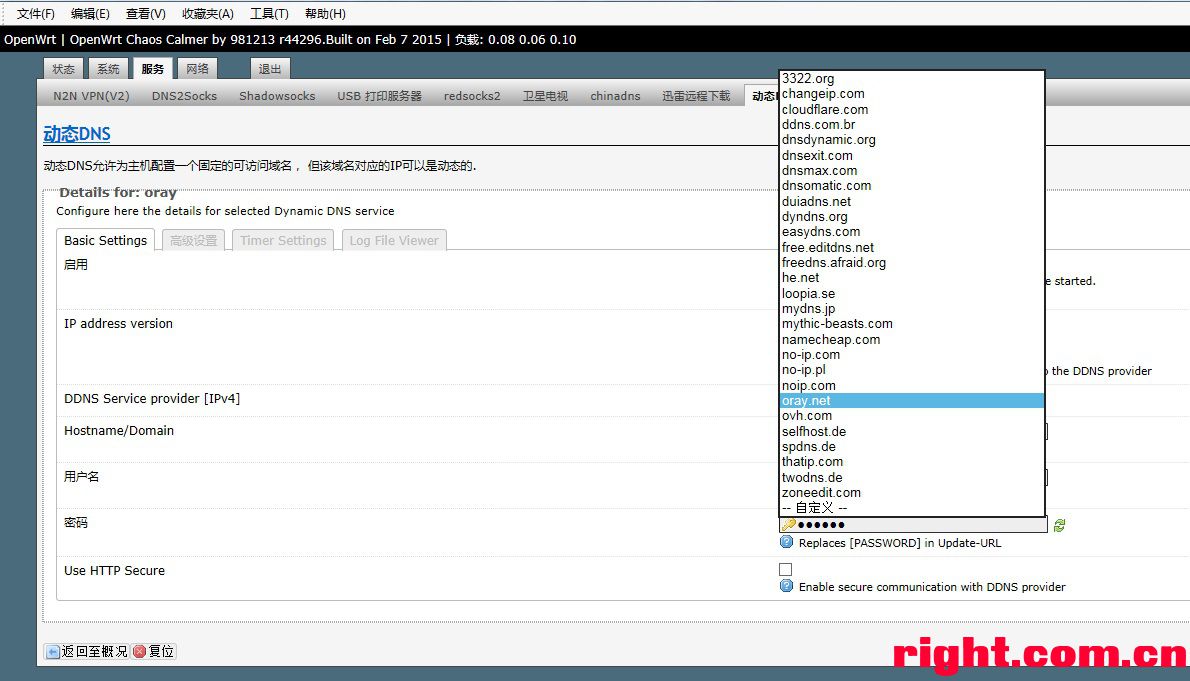Choose free.editdns.net entry
This screenshot has width=1190, height=681.
(912, 247)
